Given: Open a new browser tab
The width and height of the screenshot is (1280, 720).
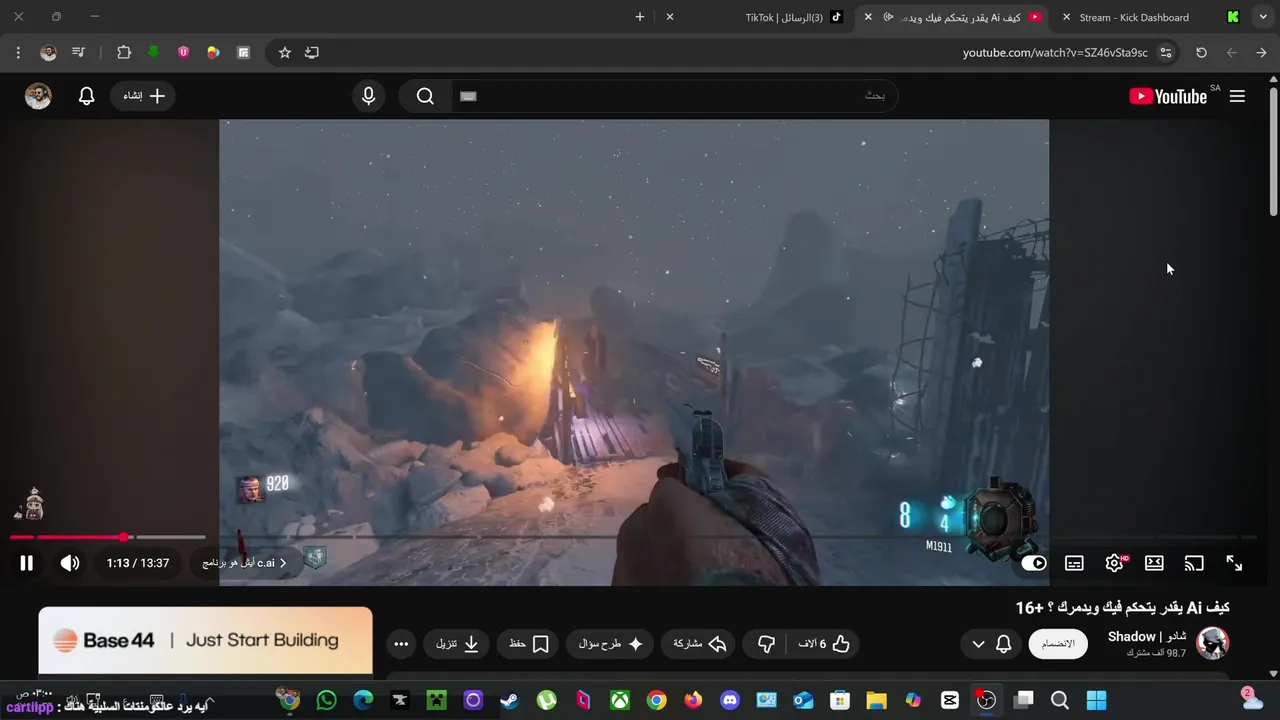Looking at the screenshot, I should (x=640, y=17).
